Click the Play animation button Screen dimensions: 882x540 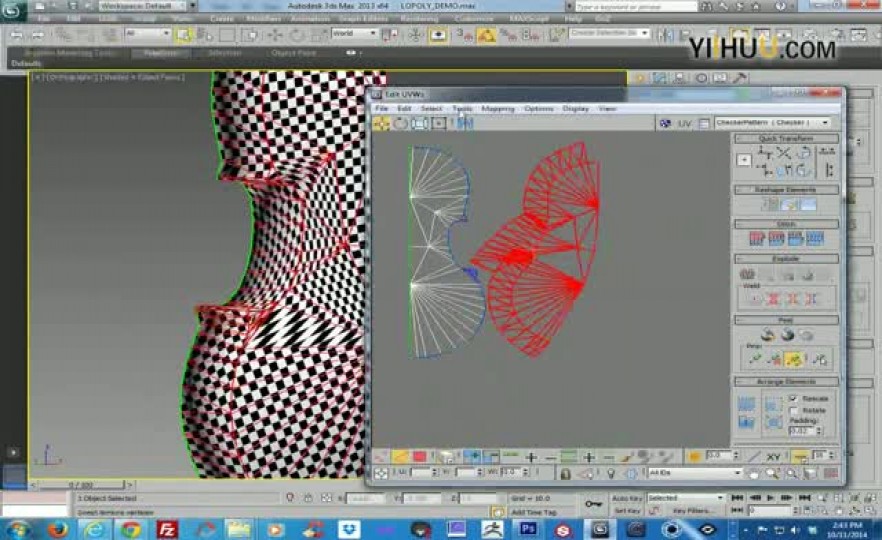771,498
